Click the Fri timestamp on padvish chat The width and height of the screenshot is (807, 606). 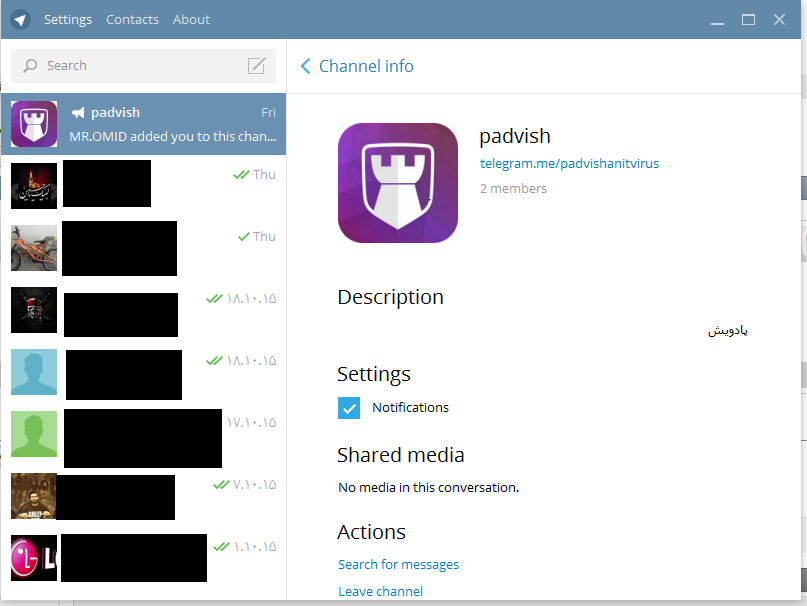pos(268,112)
